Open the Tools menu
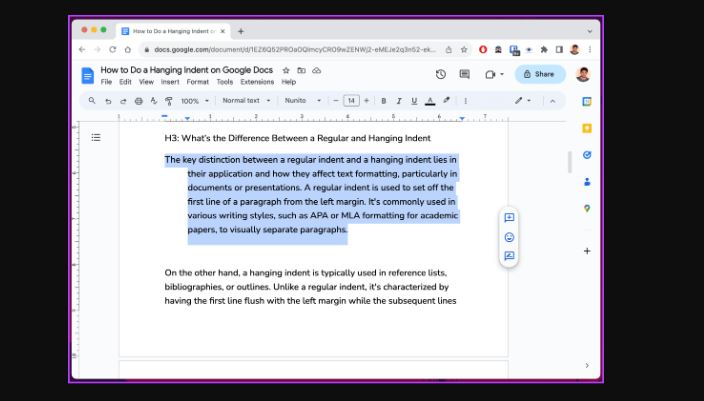Viewport: 704px width, 401px height. click(x=225, y=82)
